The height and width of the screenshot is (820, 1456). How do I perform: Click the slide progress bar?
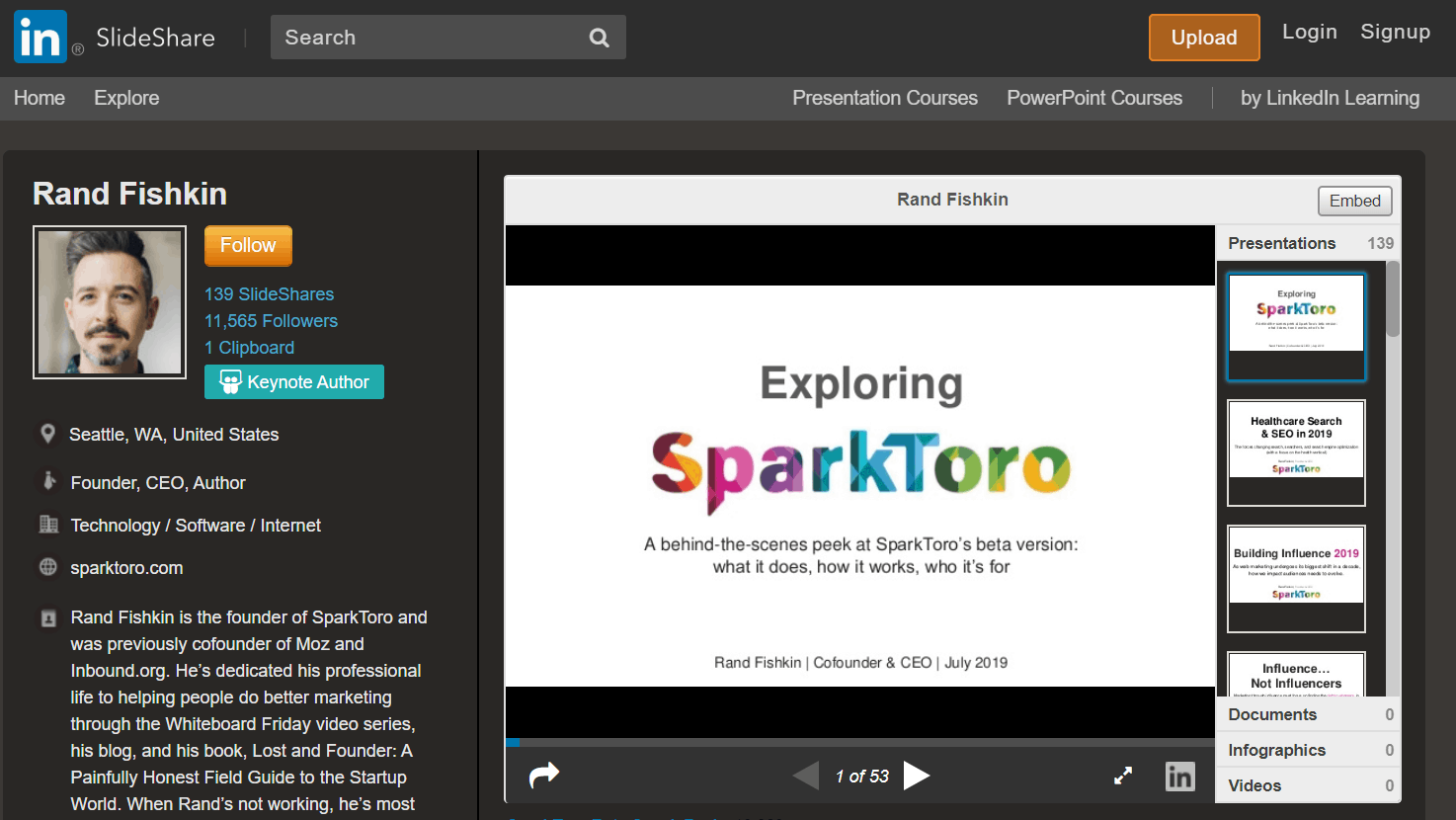tap(860, 742)
